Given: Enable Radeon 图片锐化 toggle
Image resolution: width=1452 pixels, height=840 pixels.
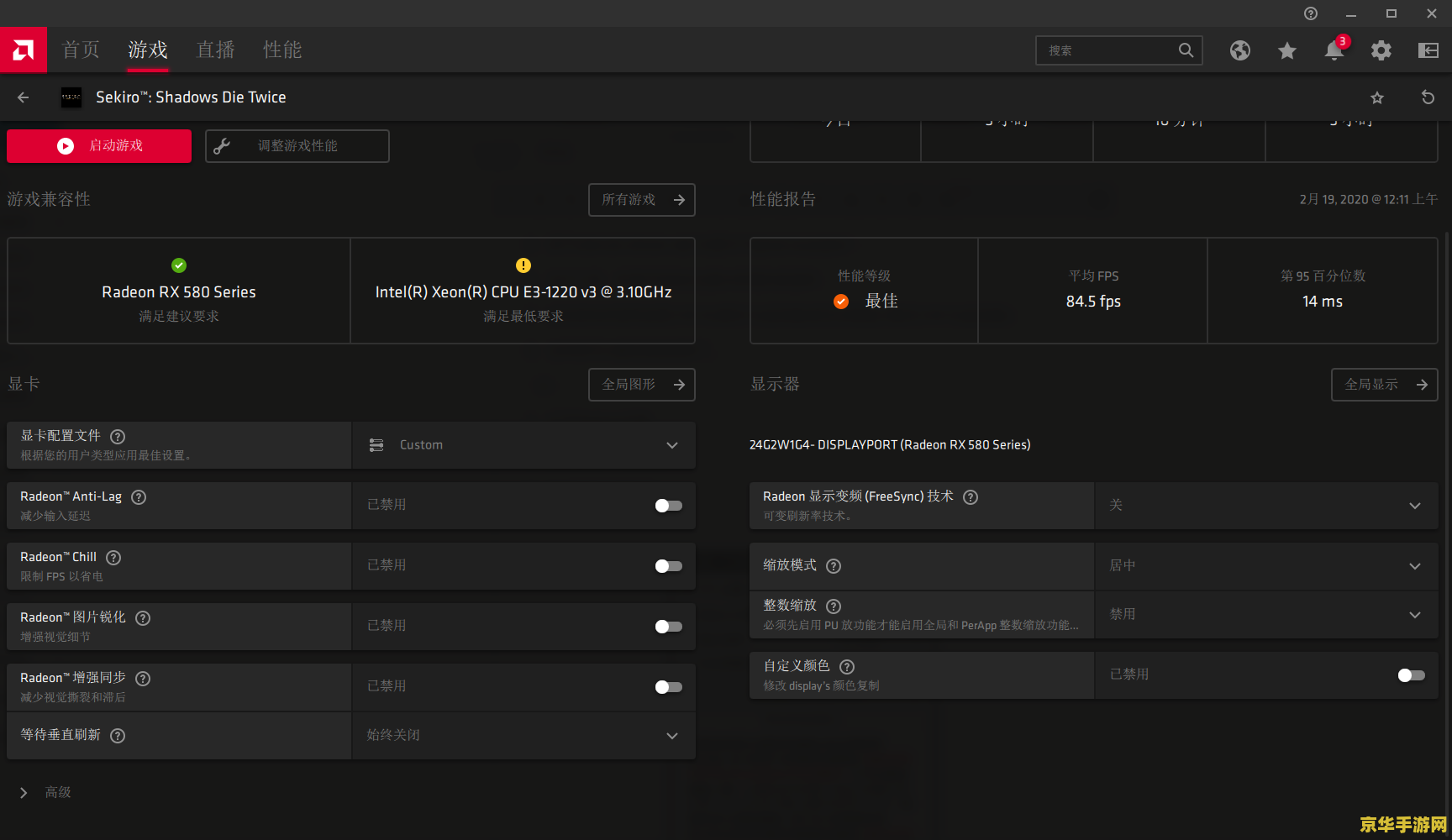Looking at the screenshot, I should tap(669, 627).
